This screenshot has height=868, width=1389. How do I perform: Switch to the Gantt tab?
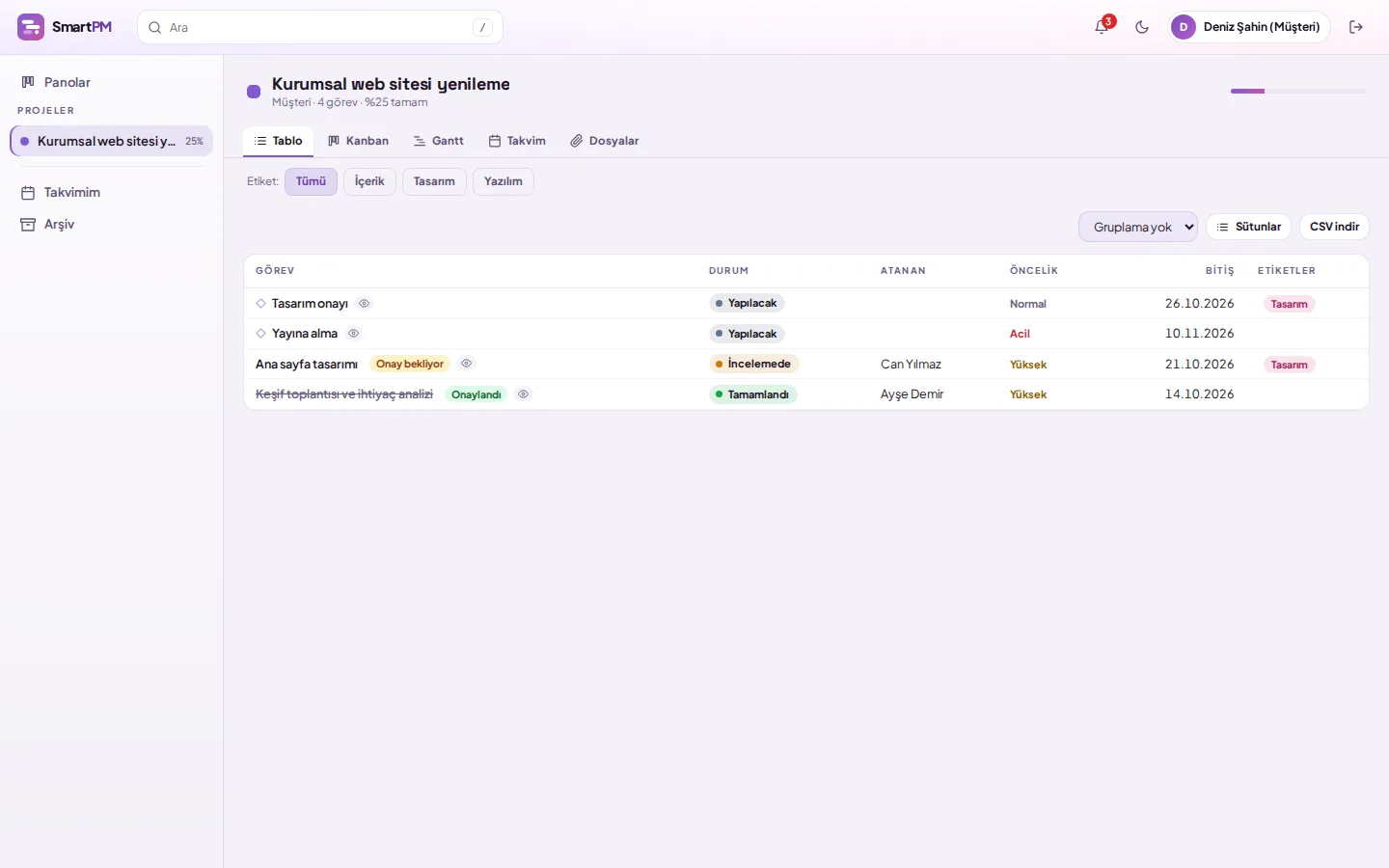click(439, 141)
